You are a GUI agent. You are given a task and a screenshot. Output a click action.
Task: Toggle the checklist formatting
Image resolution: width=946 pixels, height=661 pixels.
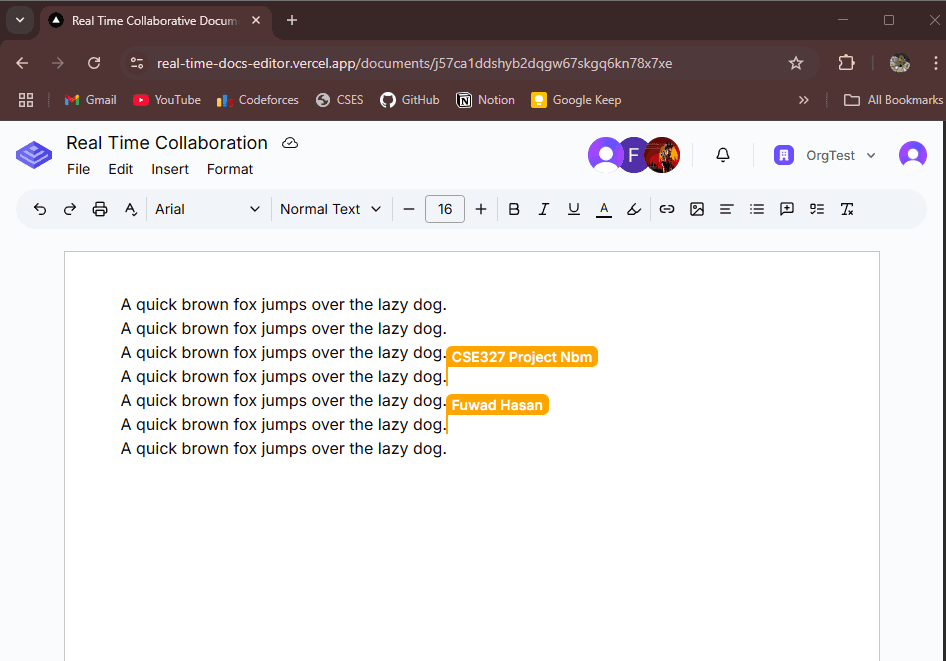[817, 209]
